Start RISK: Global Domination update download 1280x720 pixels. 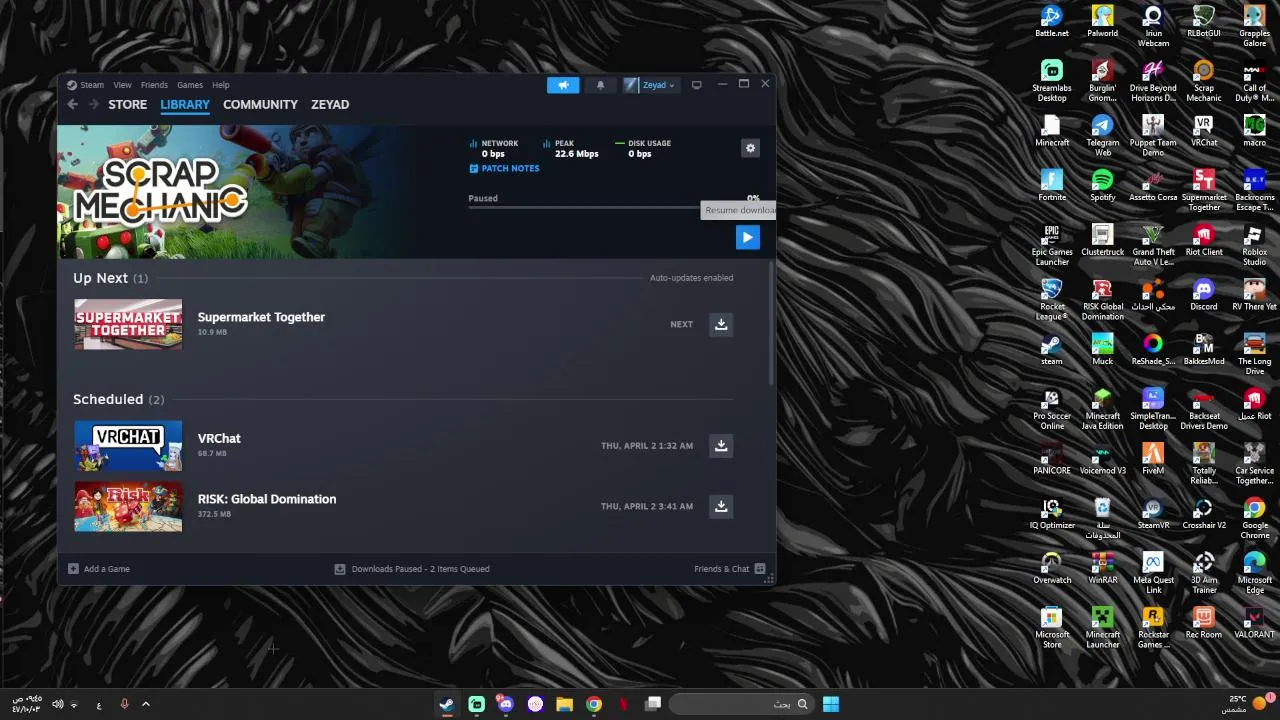[x=721, y=506]
